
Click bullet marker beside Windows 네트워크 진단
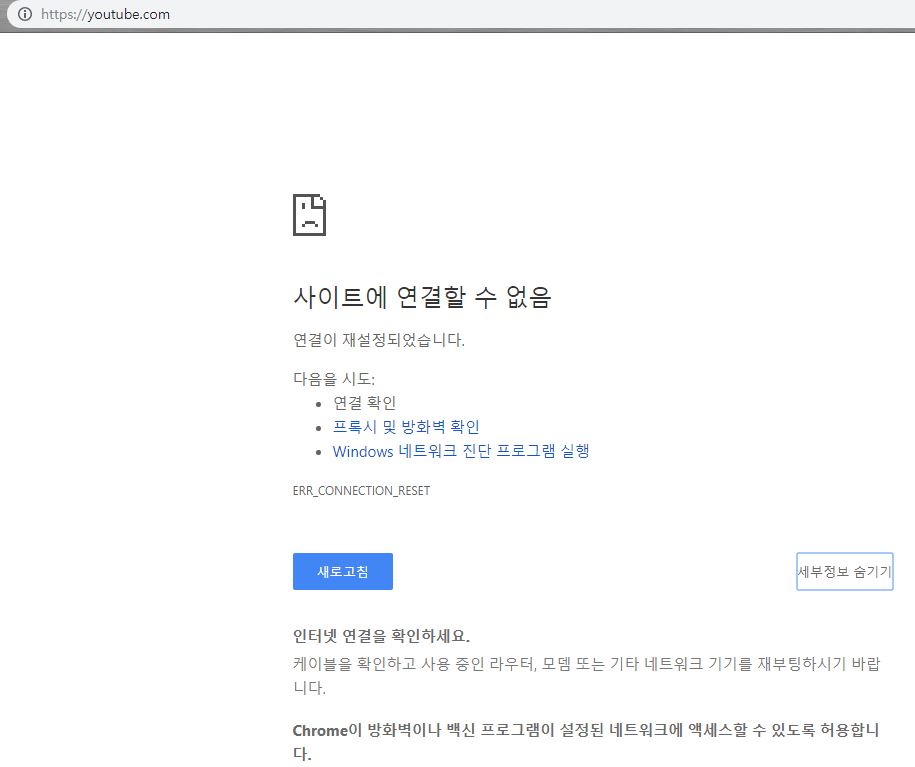pyautogui.click(x=318, y=452)
